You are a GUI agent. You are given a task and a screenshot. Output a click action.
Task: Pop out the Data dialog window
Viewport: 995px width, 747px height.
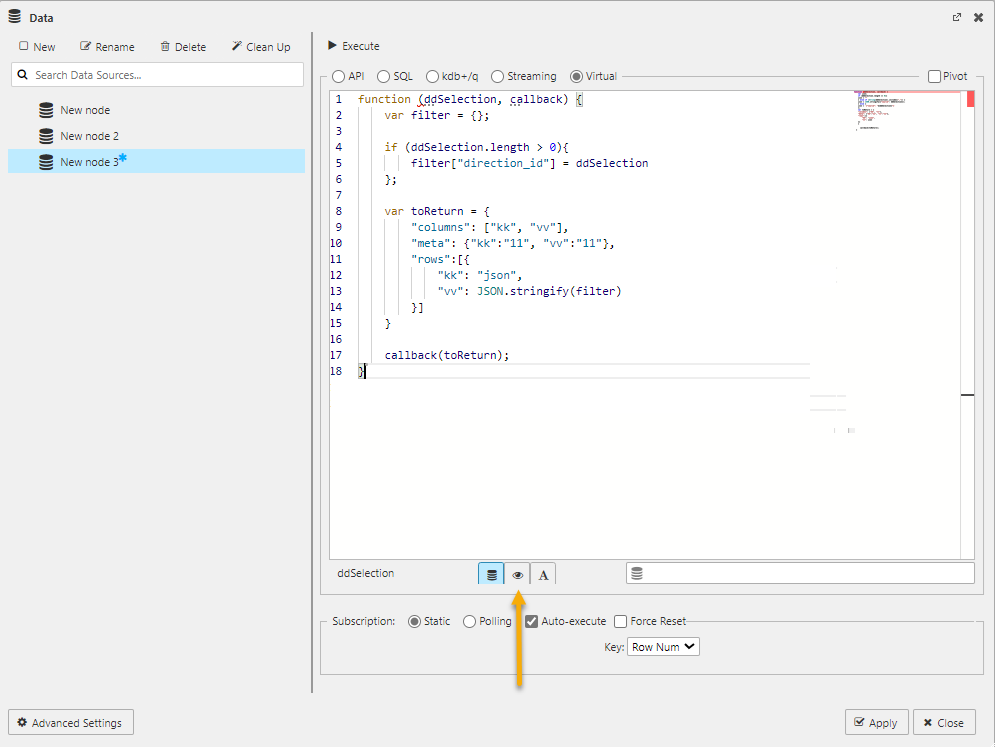pyautogui.click(x=957, y=17)
